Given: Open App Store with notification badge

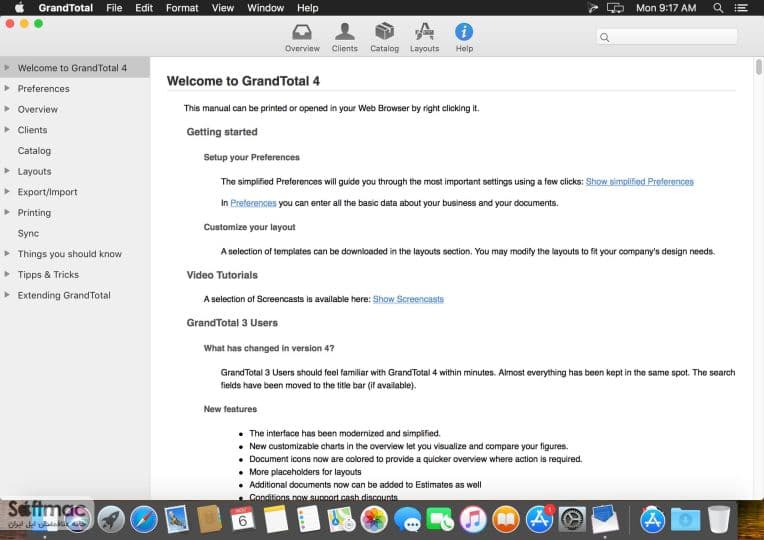Looking at the screenshot, I should coord(539,520).
